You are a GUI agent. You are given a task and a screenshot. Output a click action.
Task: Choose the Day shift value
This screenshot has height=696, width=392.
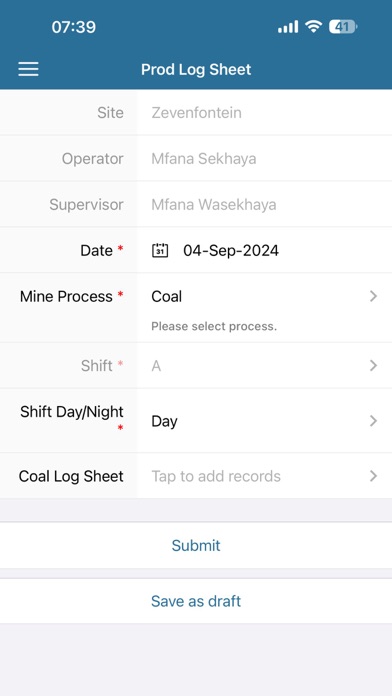point(164,421)
